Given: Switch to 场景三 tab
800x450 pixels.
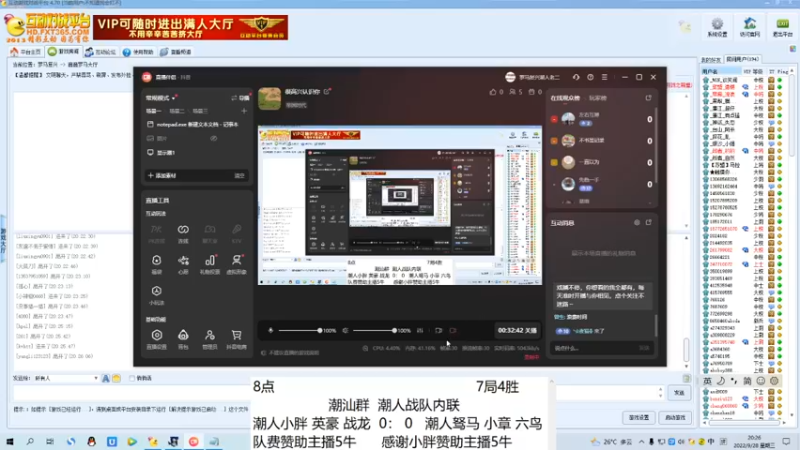Looking at the screenshot, I should click(200, 111).
